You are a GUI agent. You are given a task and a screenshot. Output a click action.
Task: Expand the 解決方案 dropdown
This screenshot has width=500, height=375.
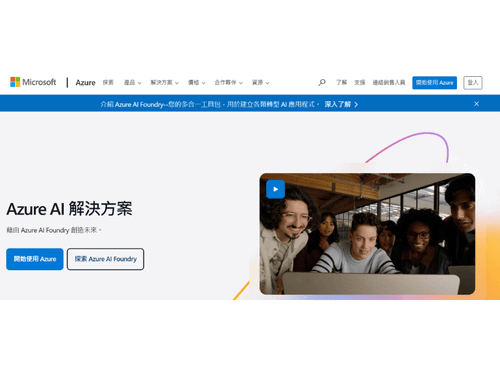pyautogui.click(x=164, y=82)
